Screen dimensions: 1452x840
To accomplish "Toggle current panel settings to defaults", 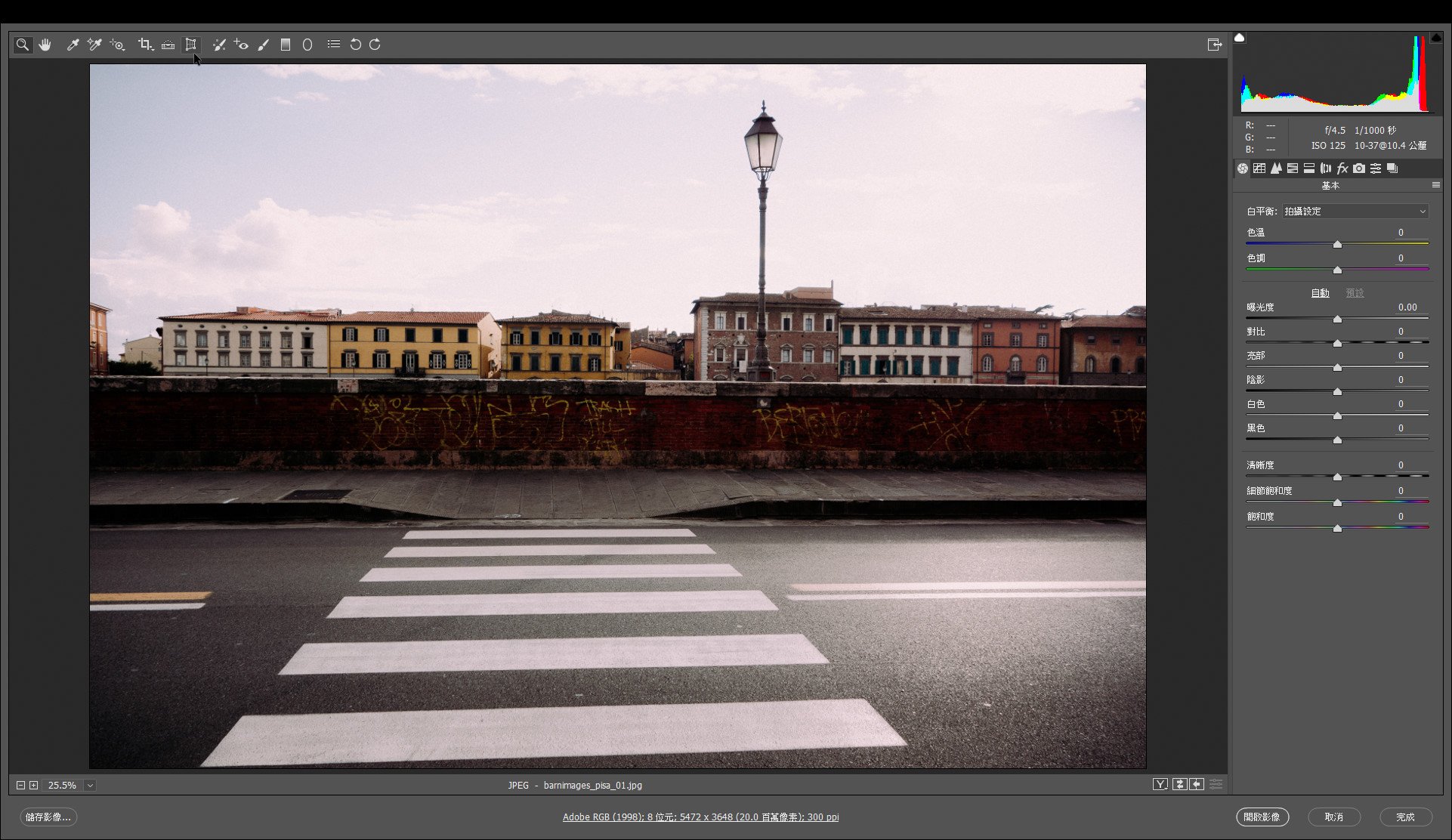I will click(1216, 785).
